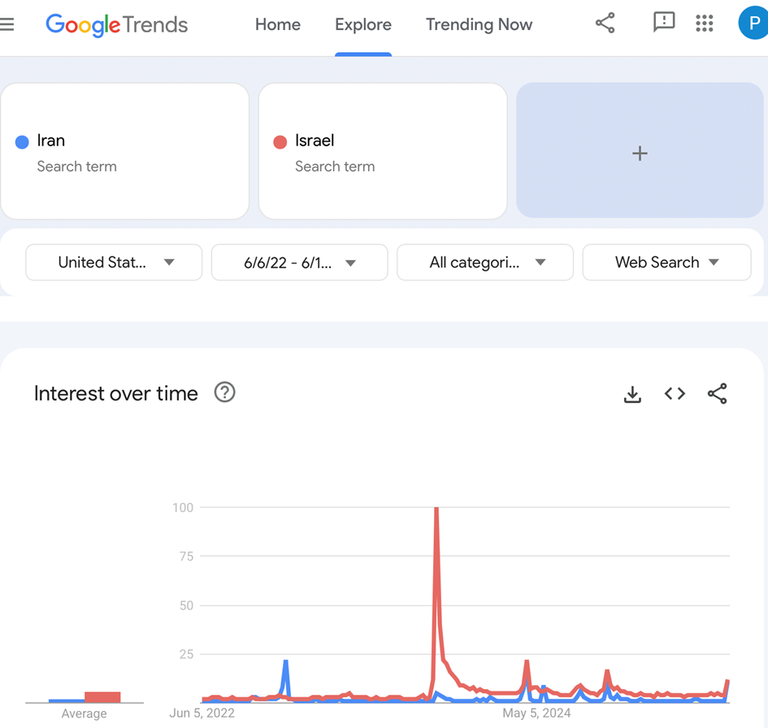
Task: Open the hamburger main menu
Action: coord(8,24)
